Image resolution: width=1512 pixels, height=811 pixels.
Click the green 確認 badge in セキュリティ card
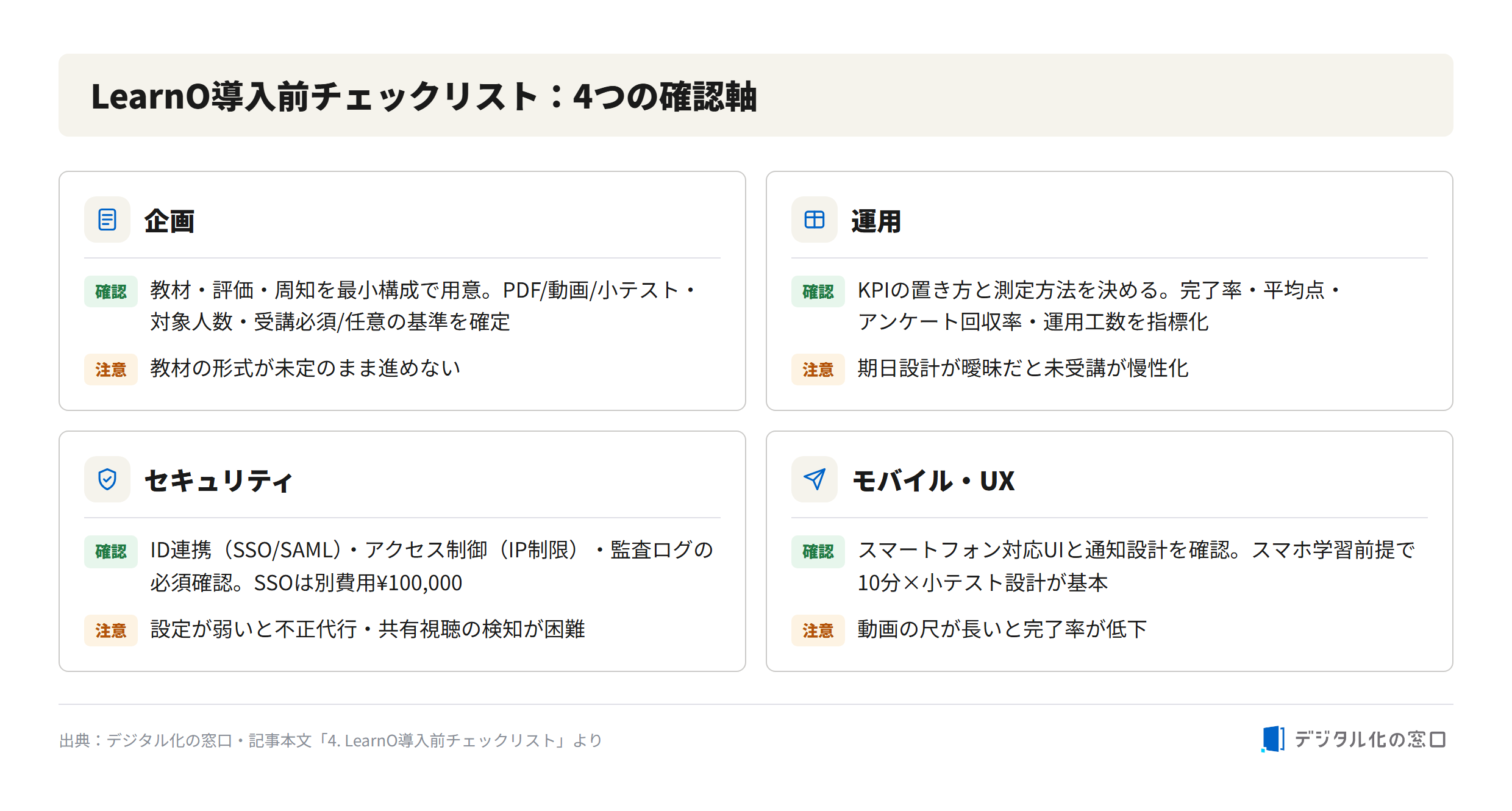[x=111, y=552]
